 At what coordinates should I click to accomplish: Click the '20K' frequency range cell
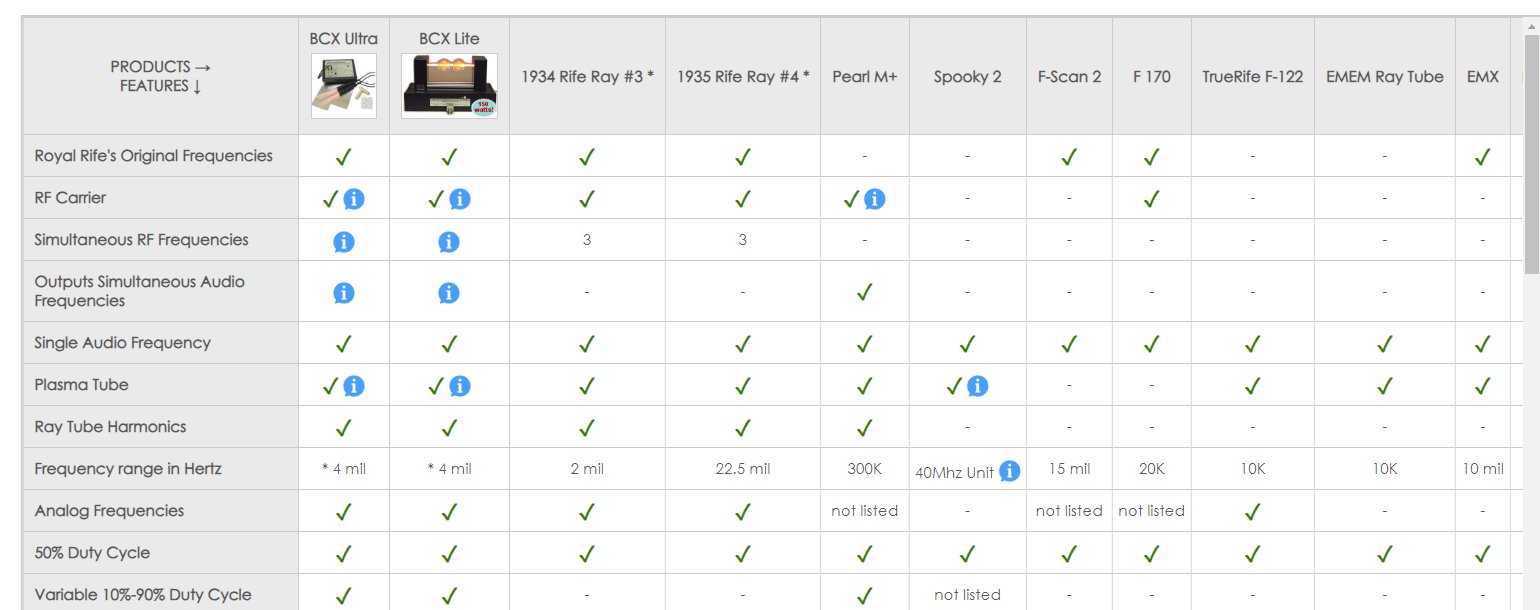coord(1152,469)
